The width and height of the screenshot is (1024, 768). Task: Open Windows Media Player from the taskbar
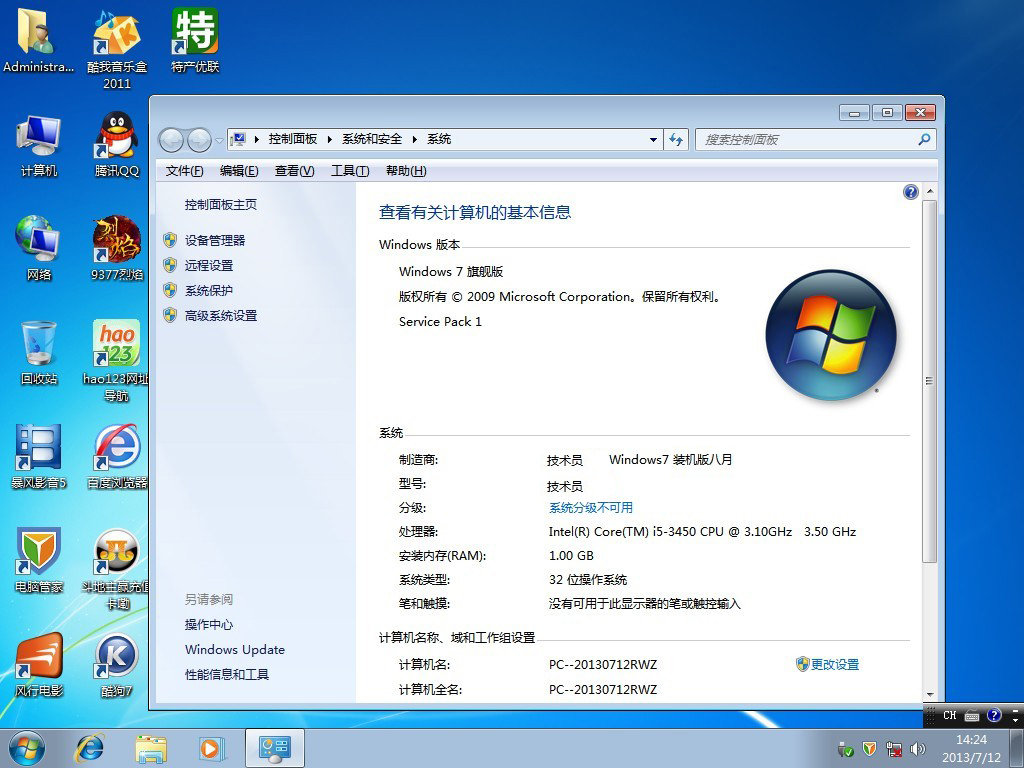[x=211, y=748]
